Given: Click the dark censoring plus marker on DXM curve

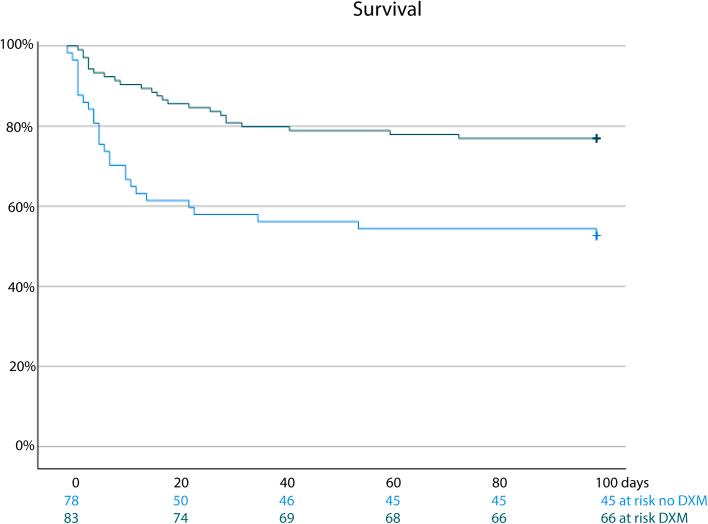Looking at the screenshot, I should pyautogui.click(x=596, y=138).
